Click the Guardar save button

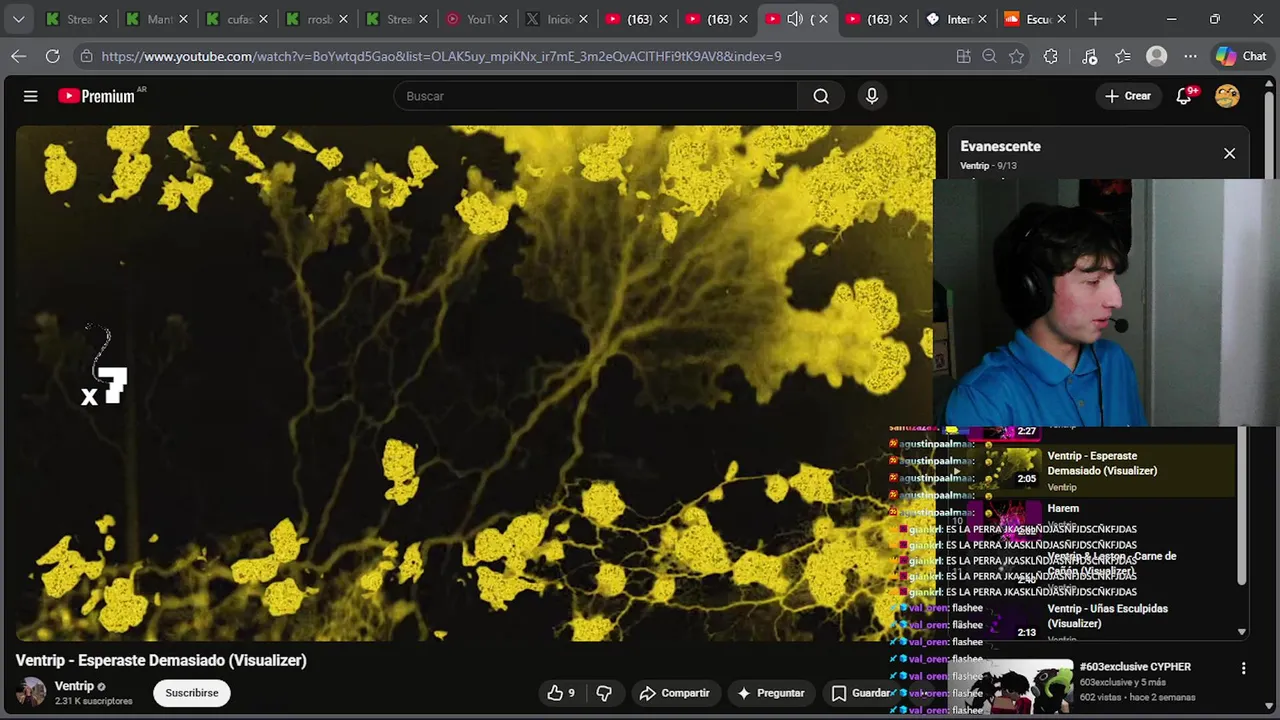tap(861, 693)
